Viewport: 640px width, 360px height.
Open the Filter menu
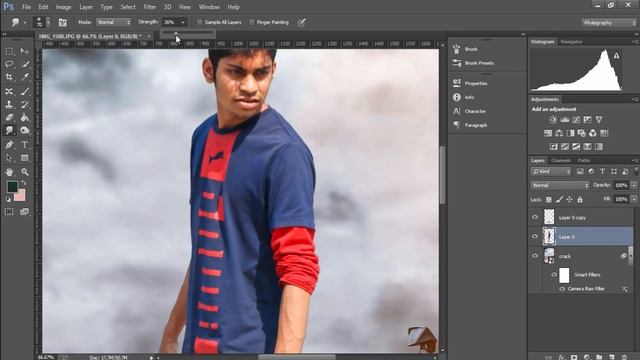150,7
